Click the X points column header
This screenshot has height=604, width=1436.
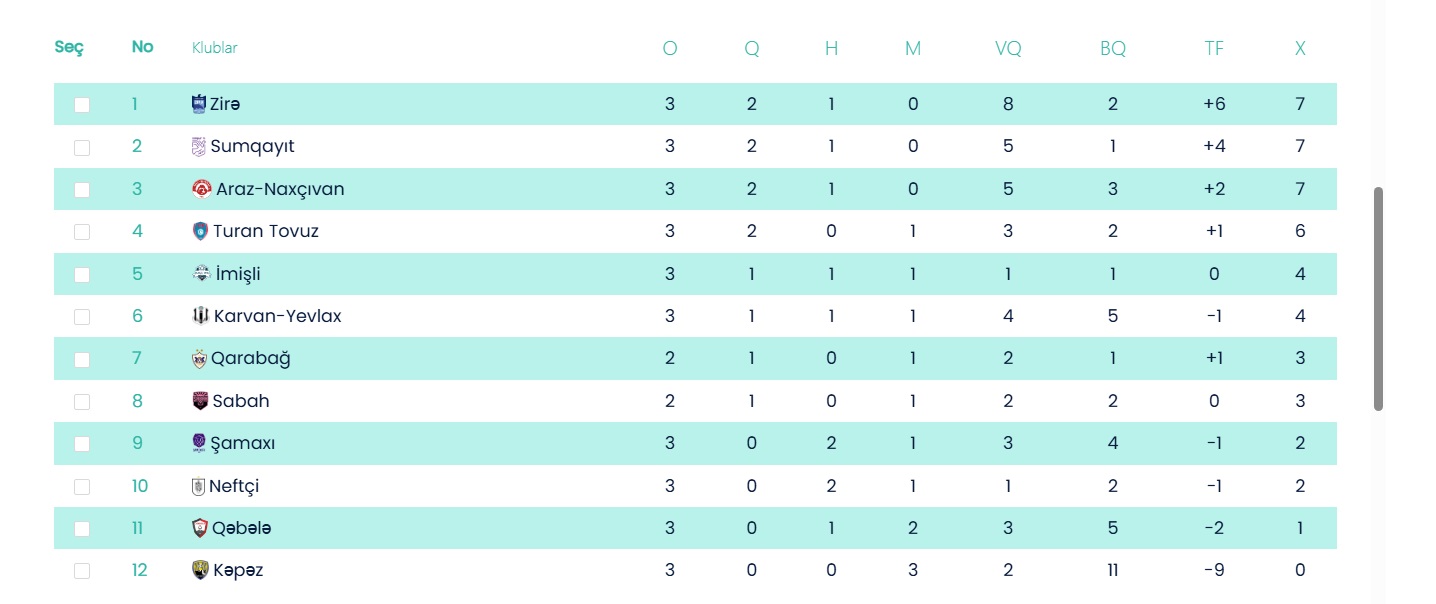pos(1300,48)
